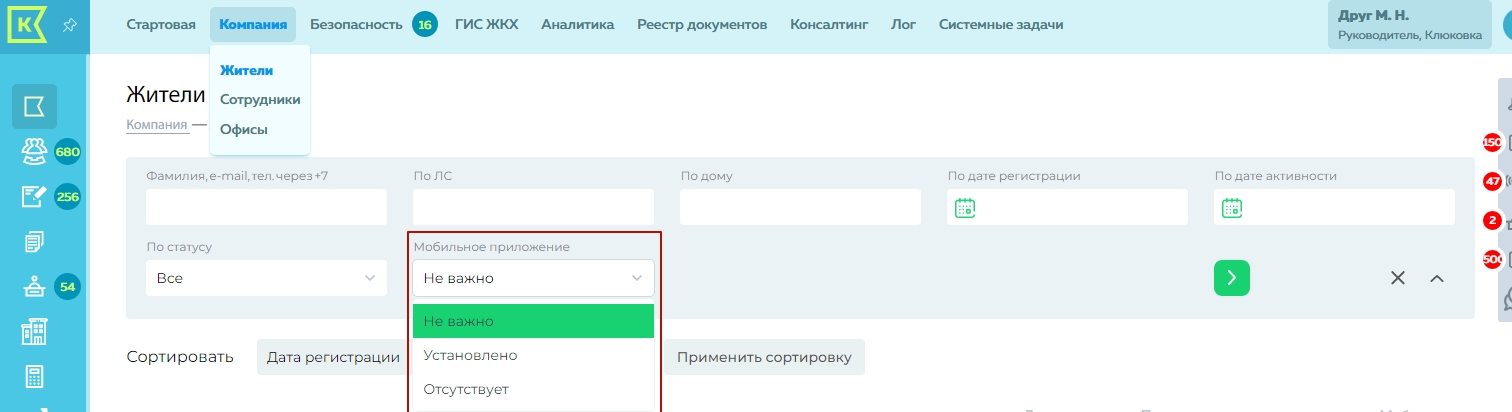
Task: Open the flag icon in left sidebar
Action: (34, 106)
